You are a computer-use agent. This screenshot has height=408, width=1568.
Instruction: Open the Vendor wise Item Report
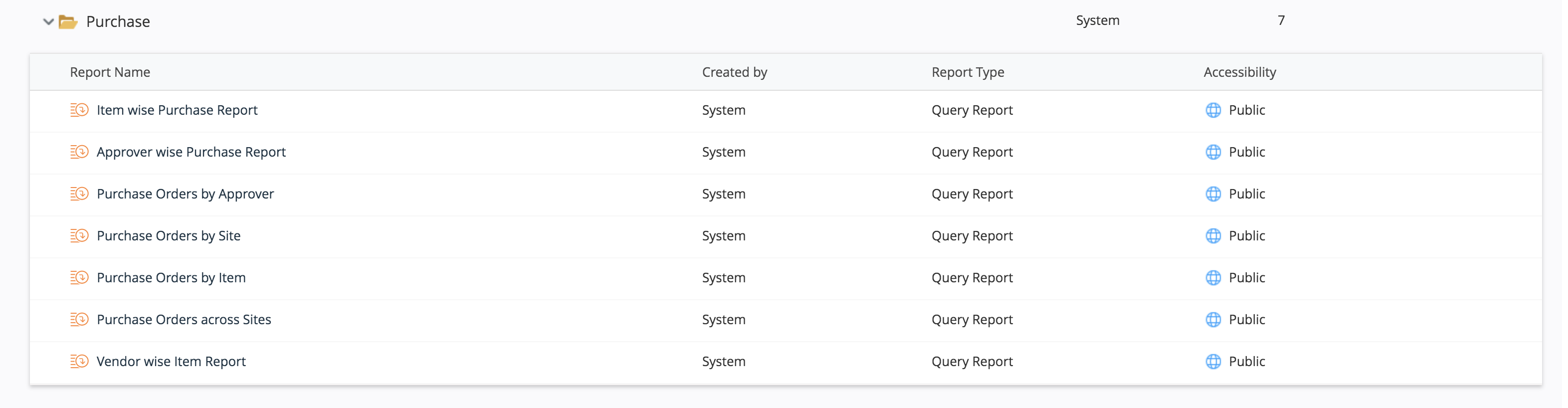[171, 362]
